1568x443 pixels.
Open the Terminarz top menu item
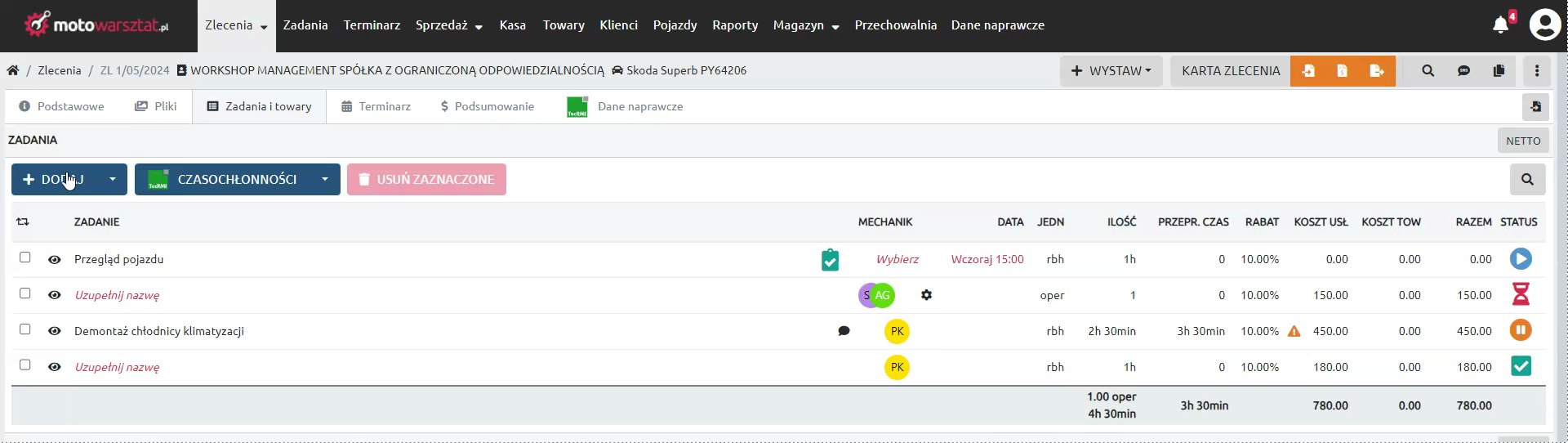pos(372,25)
